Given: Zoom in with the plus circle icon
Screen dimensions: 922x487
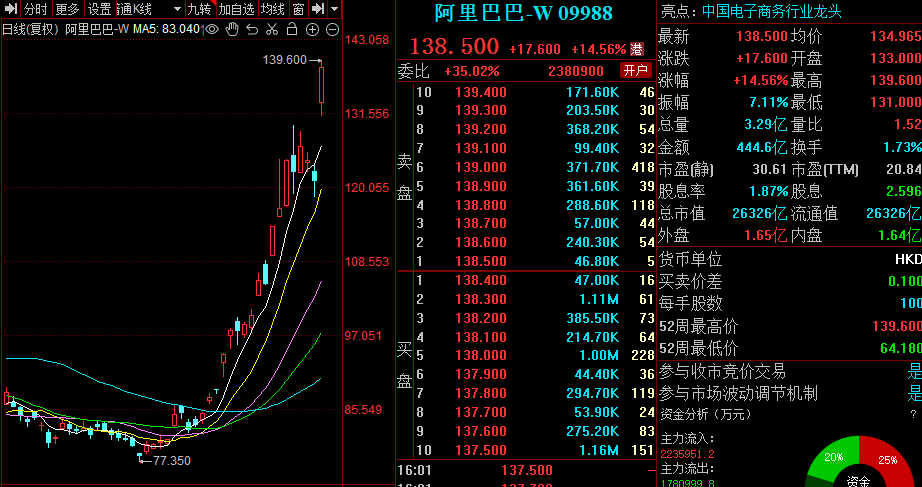Looking at the screenshot, I should [313, 29].
